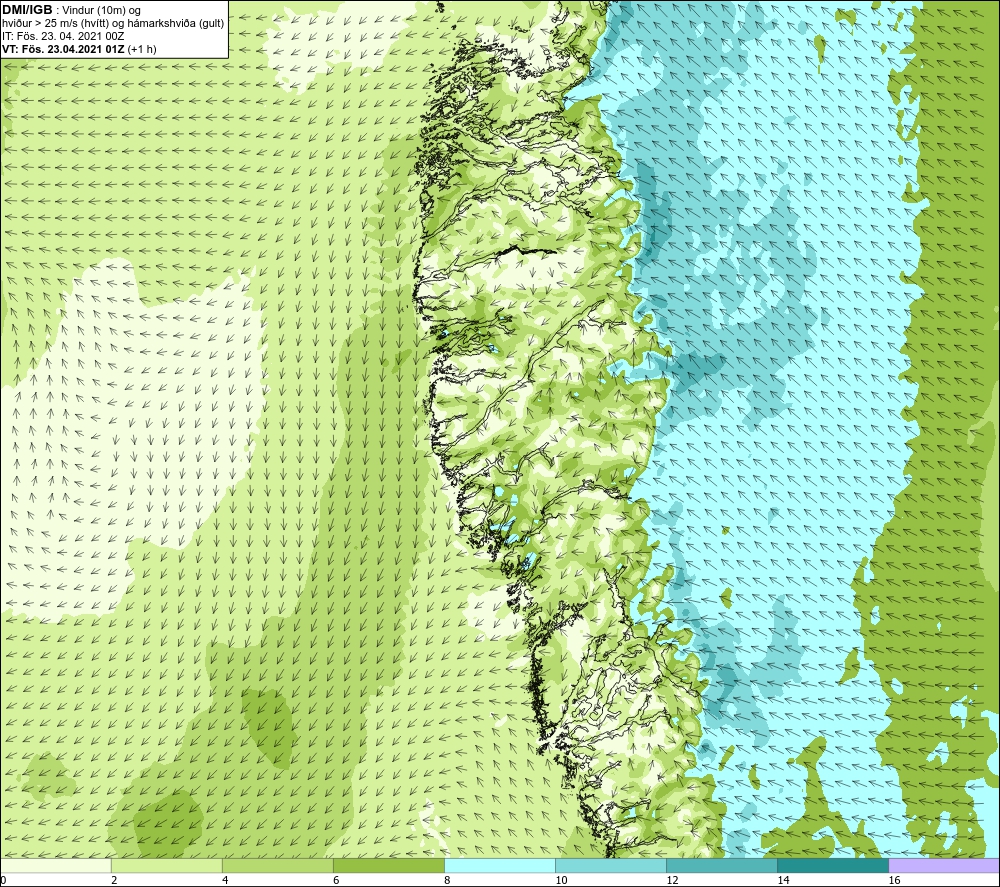Click the legend label "2"
Viewport: 1000px width, 887px height.
(114, 881)
